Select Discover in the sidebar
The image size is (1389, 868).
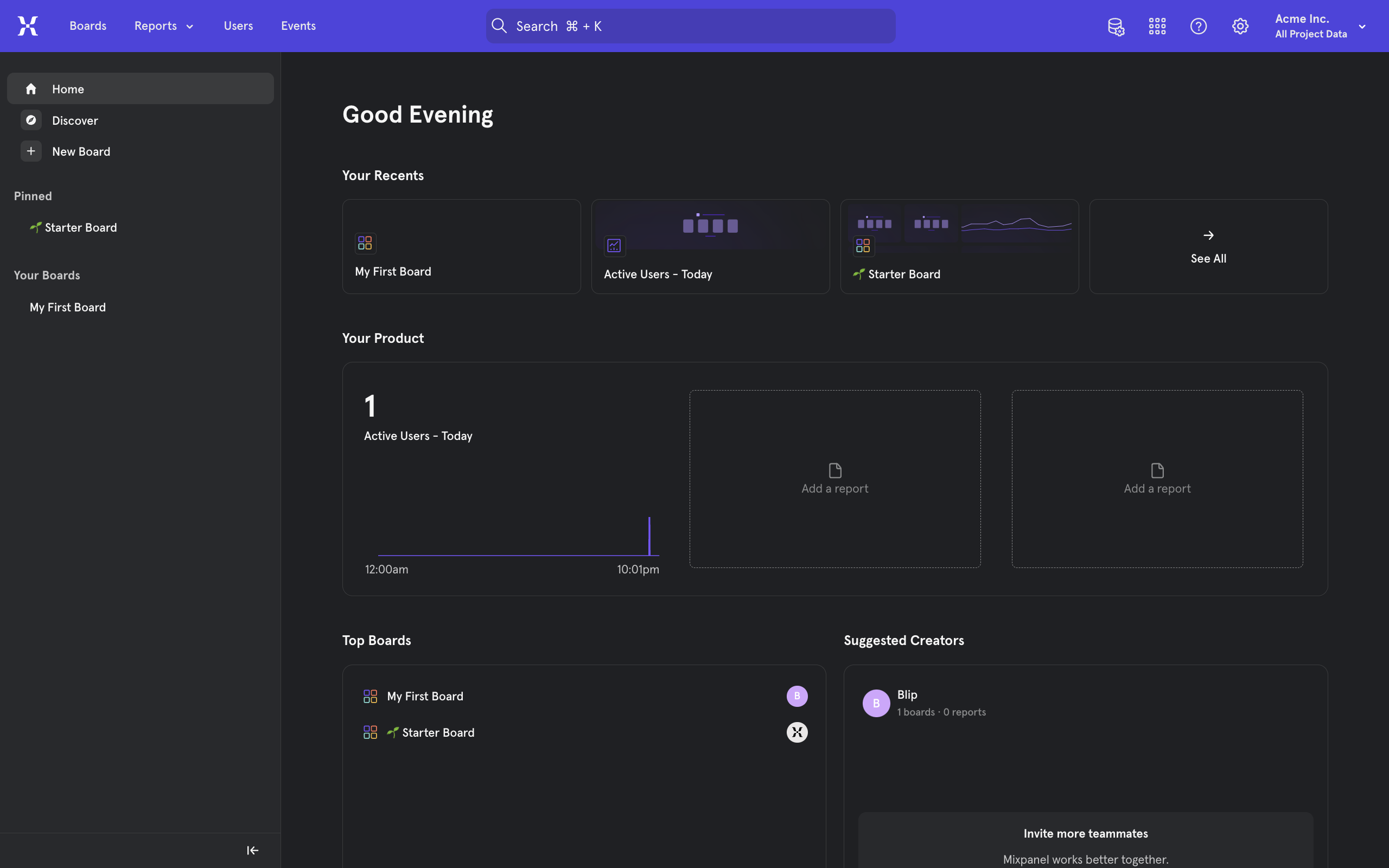[x=140, y=120]
